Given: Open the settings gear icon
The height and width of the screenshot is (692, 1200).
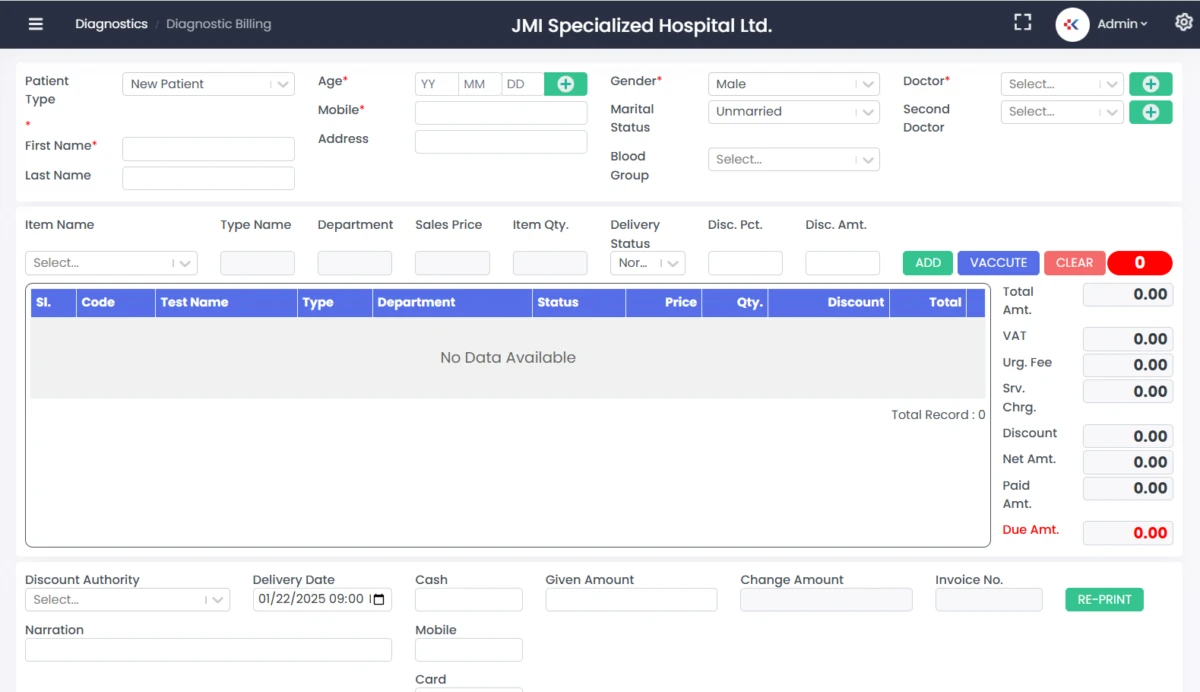Looking at the screenshot, I should pyautogui.click(x=1183, y=23).
